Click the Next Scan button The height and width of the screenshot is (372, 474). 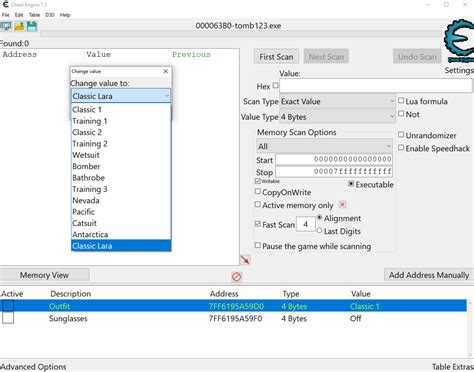(326, 57)
